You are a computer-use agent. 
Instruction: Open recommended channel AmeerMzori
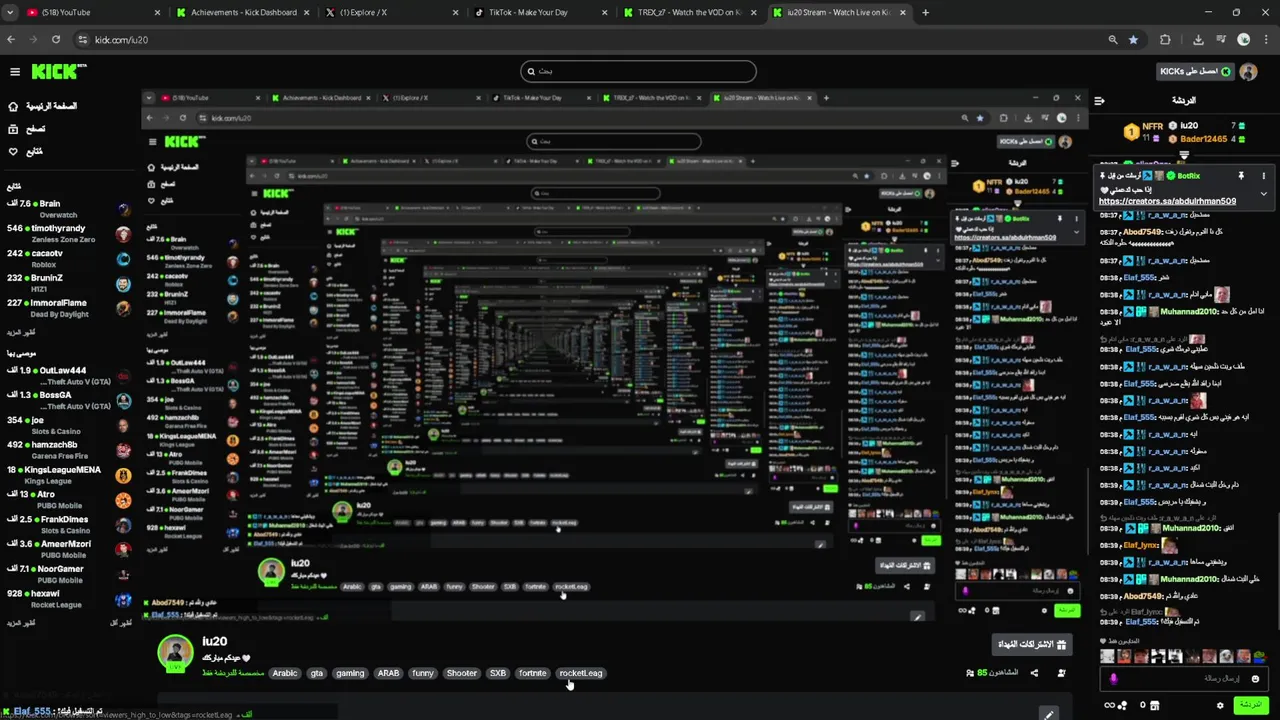68,549
